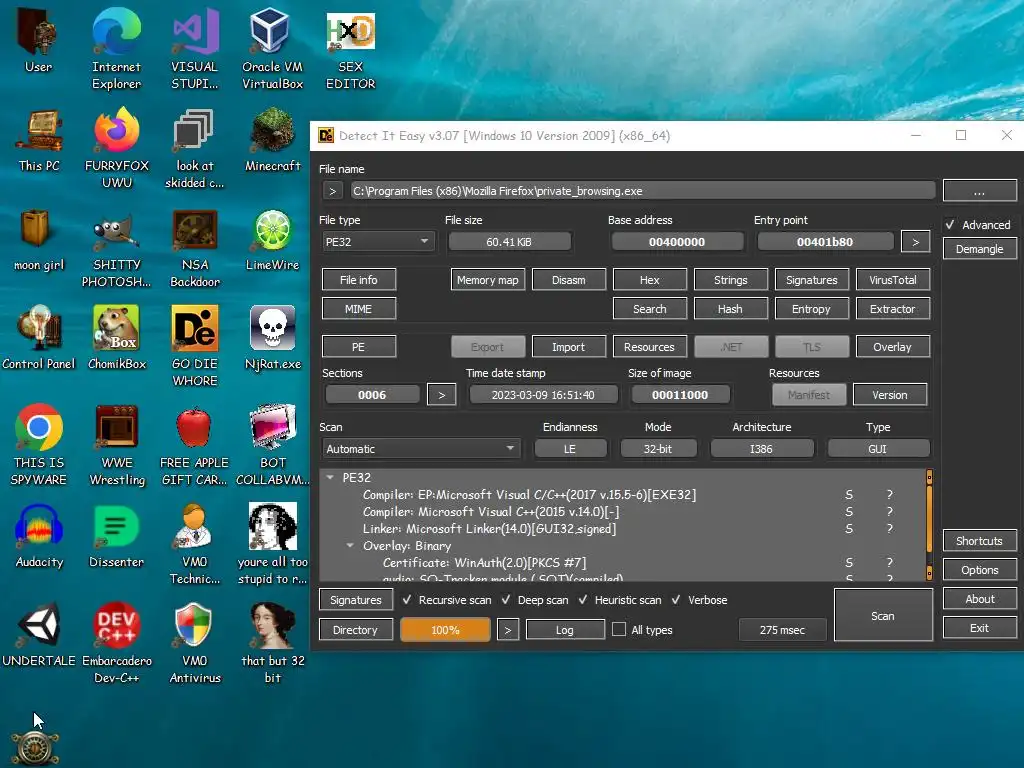This screenshot has height=768, width=1024.
Task: Open the Hex viewer
Action: (649, 280)
